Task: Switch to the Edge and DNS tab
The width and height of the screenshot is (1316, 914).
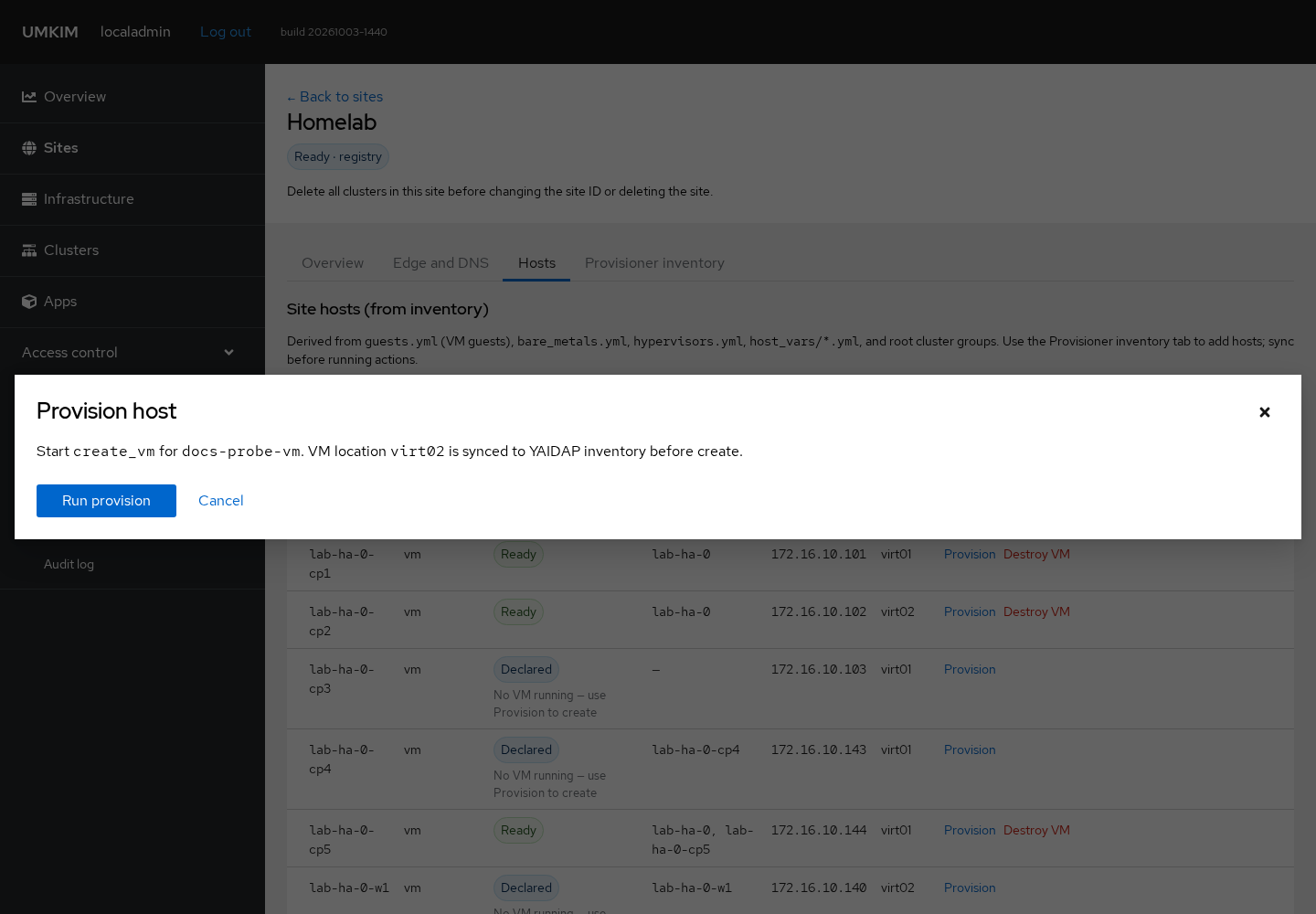Action: pyautogui.click(x=440, y=263)
